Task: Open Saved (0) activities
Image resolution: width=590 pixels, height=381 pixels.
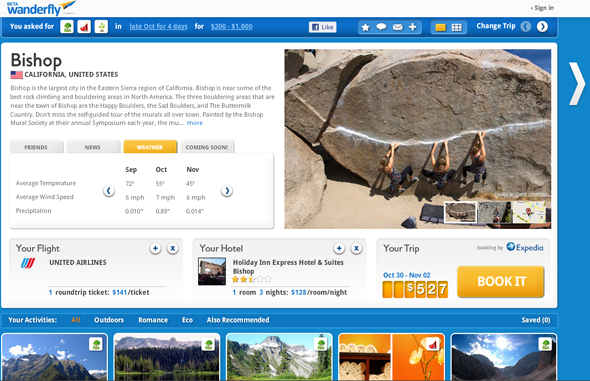Action: (x=536, y=320)
